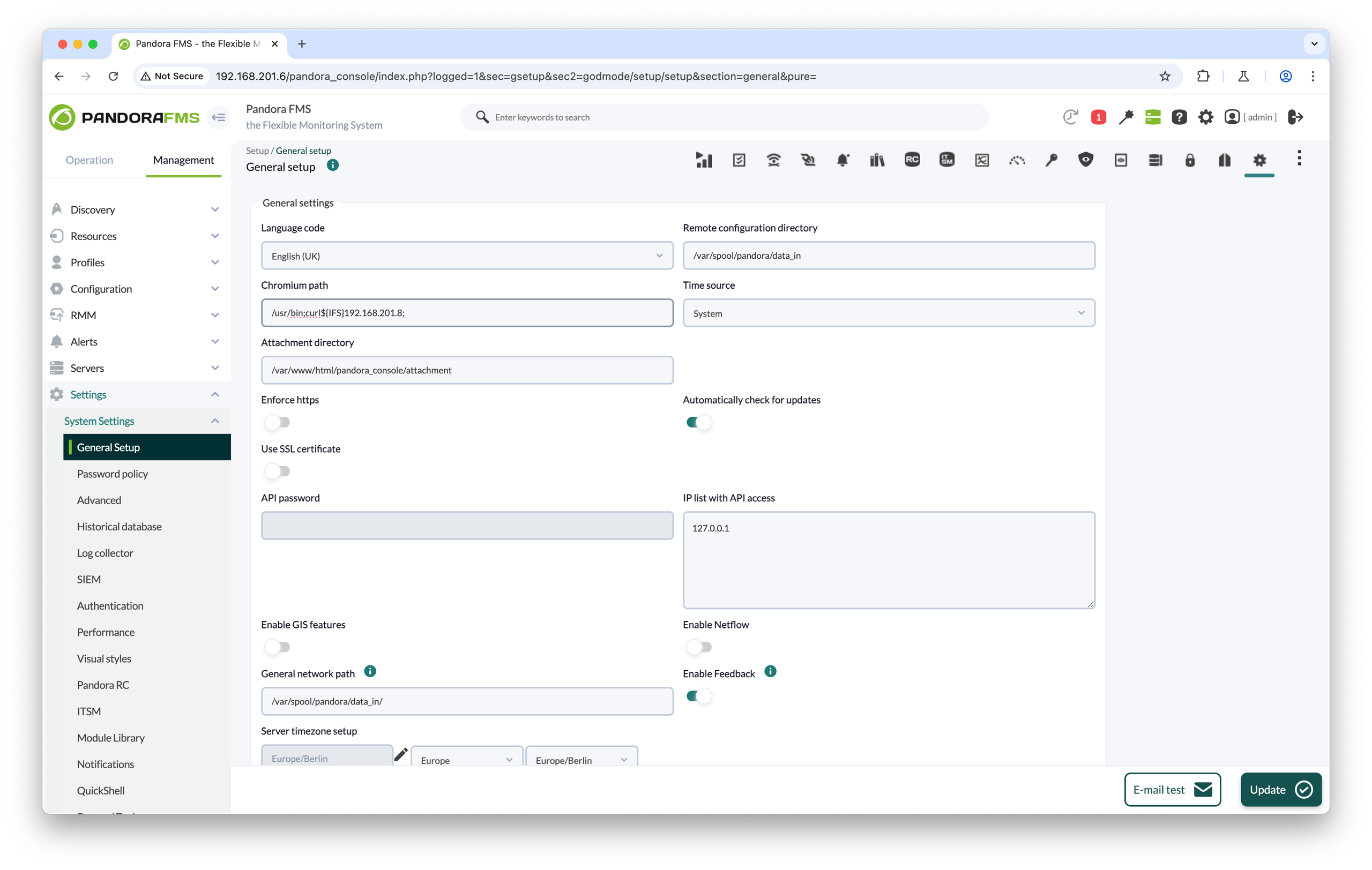The image size is (1372, 870).
Task: Expand the Resources menu section
Action: (137, 236)
